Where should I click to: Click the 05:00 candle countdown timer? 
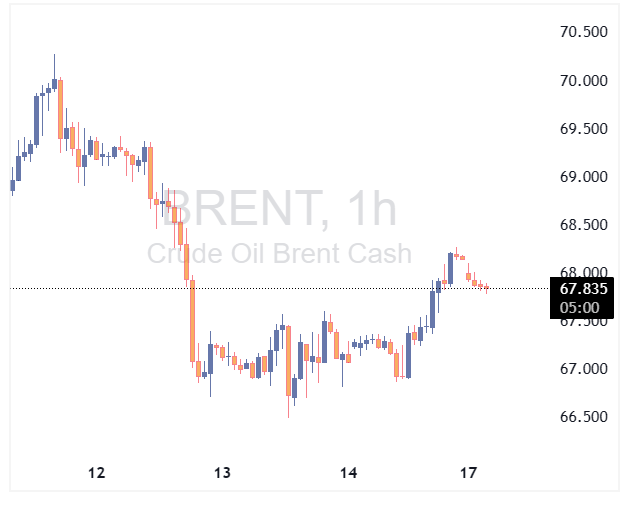coord(578,307)
